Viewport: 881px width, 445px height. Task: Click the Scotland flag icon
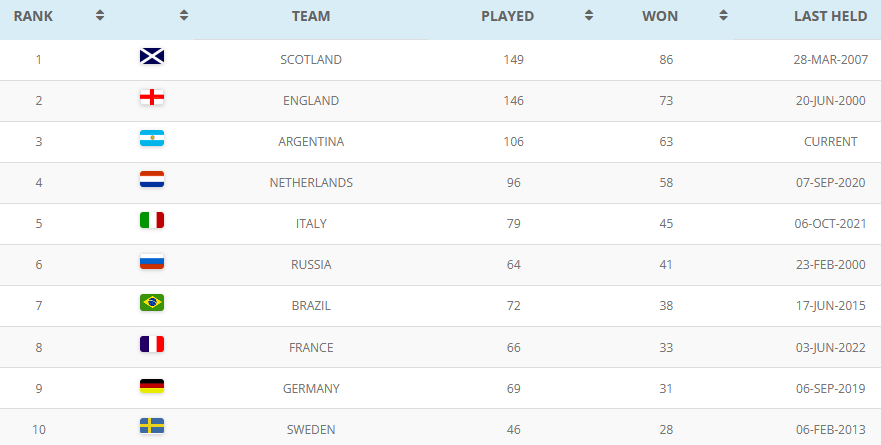152,56
